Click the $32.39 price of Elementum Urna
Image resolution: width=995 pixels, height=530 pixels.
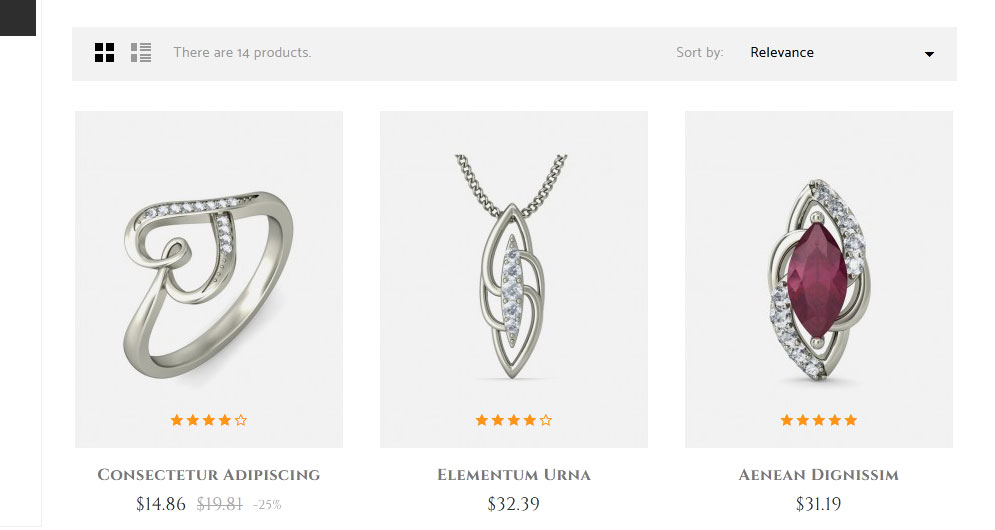(513, 504)
